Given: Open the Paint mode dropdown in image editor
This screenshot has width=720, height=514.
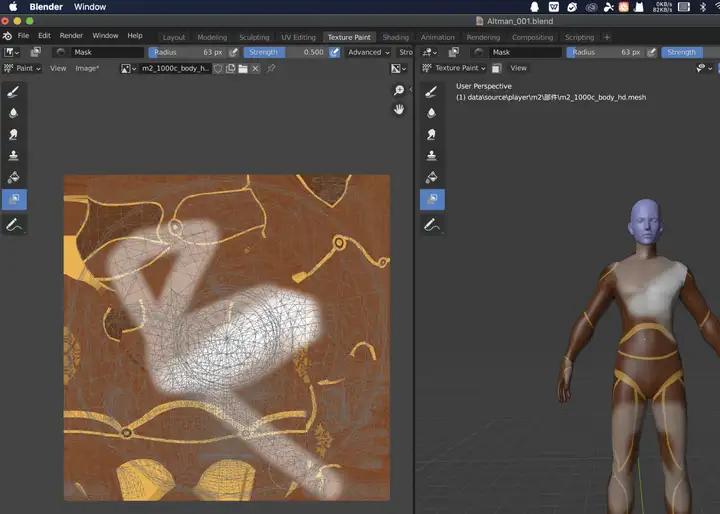Looking at the screenshot, I should pos(22,68).
